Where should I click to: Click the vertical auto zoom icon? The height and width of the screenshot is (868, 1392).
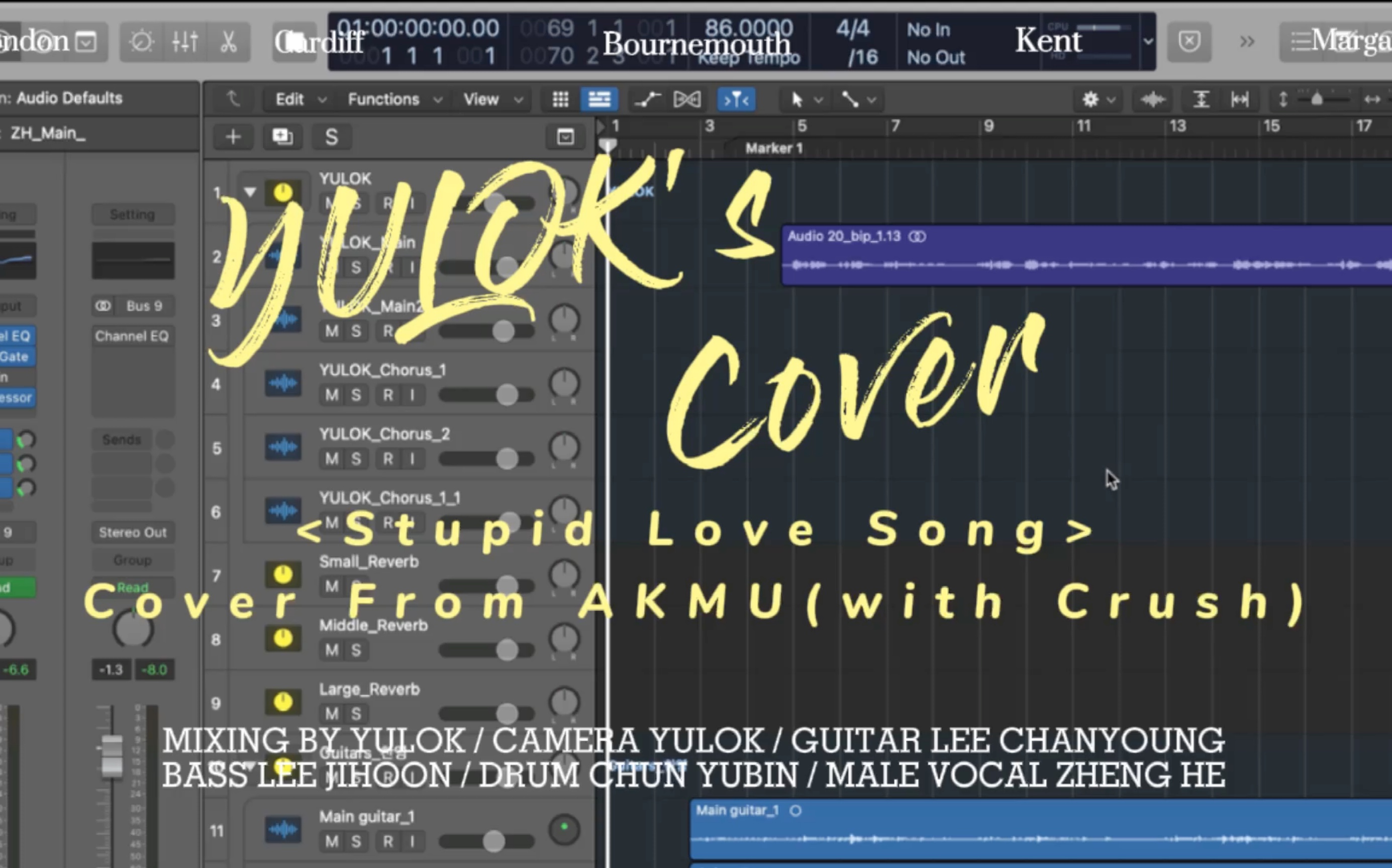click(1201, 99)
